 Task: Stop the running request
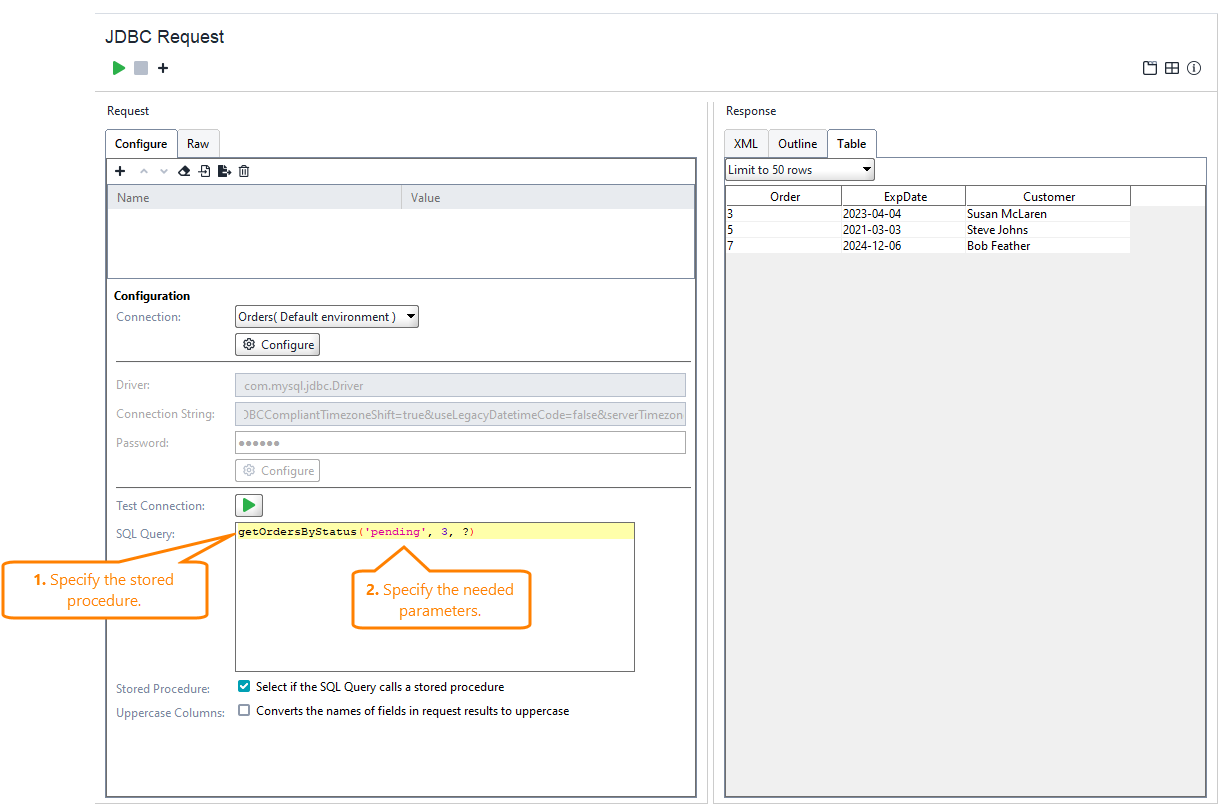[140, 68]
